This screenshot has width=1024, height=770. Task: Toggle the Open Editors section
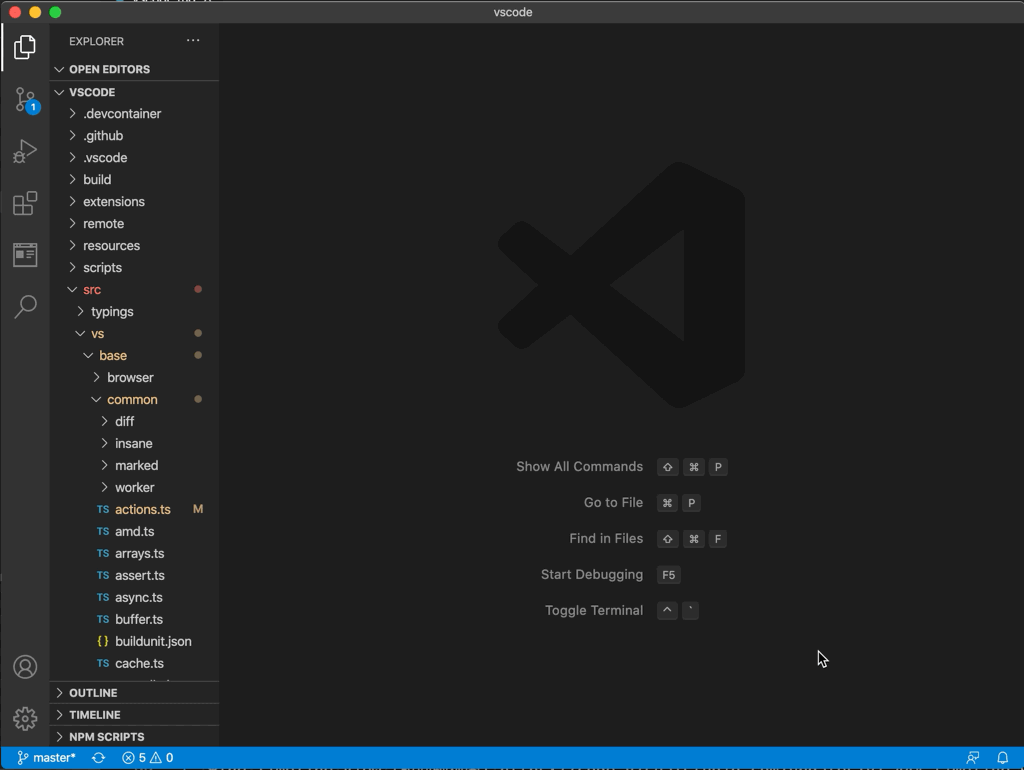(109, 70)
